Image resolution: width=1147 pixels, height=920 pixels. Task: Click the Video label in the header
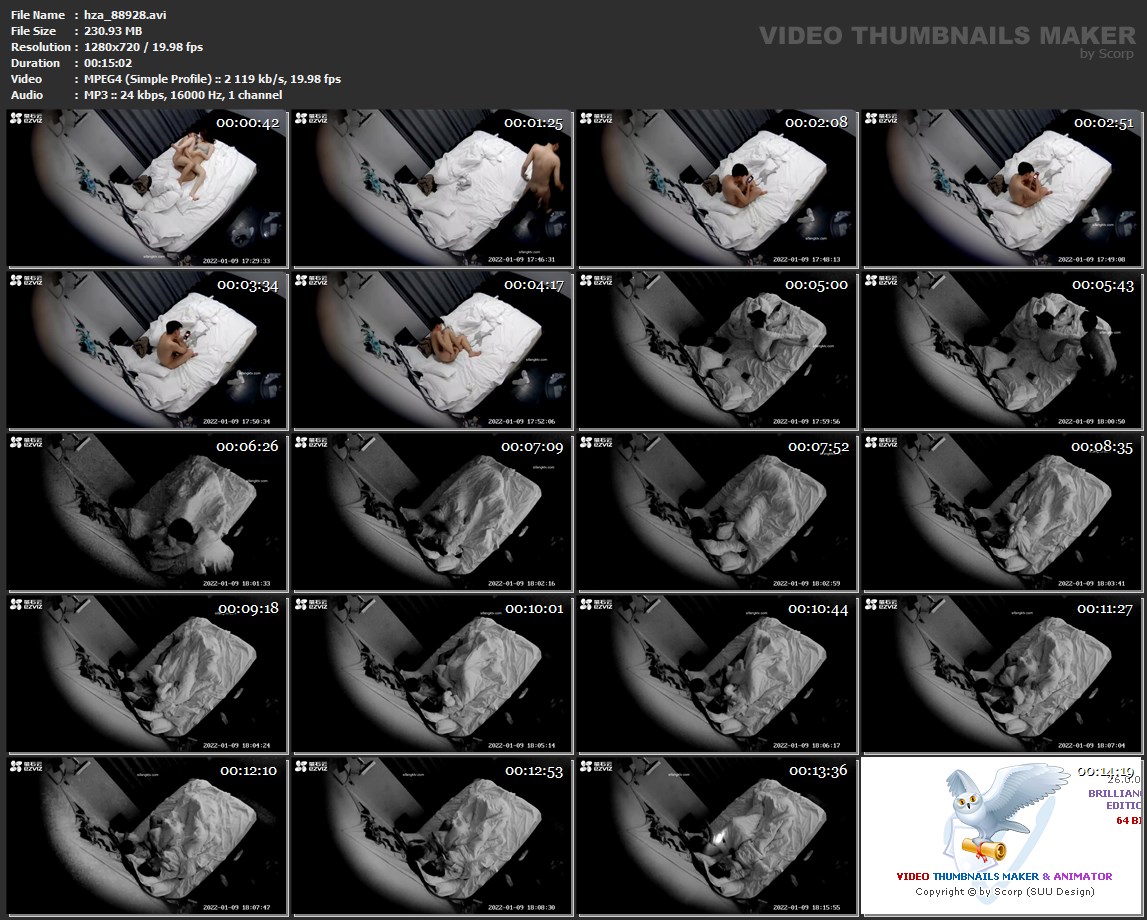(x=27, y=79)
